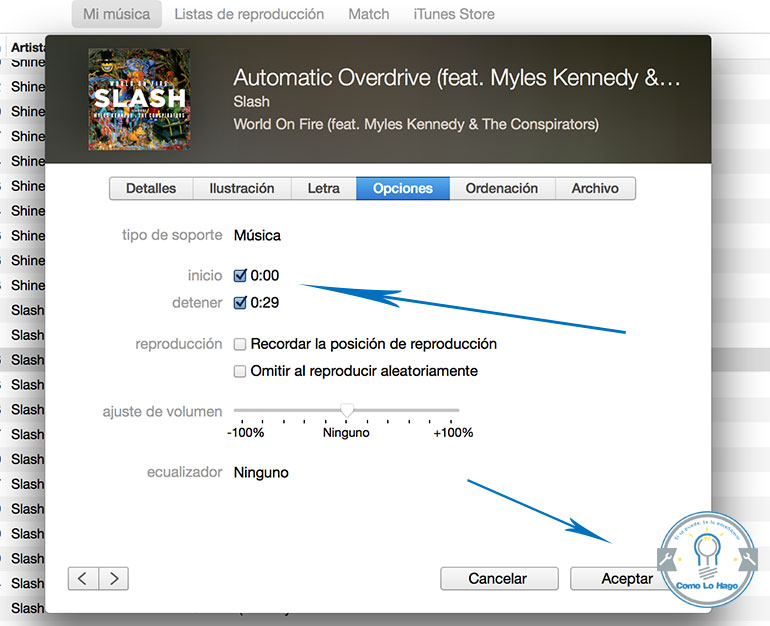Switch to the Archivo tab

click(x=595, y=189)
